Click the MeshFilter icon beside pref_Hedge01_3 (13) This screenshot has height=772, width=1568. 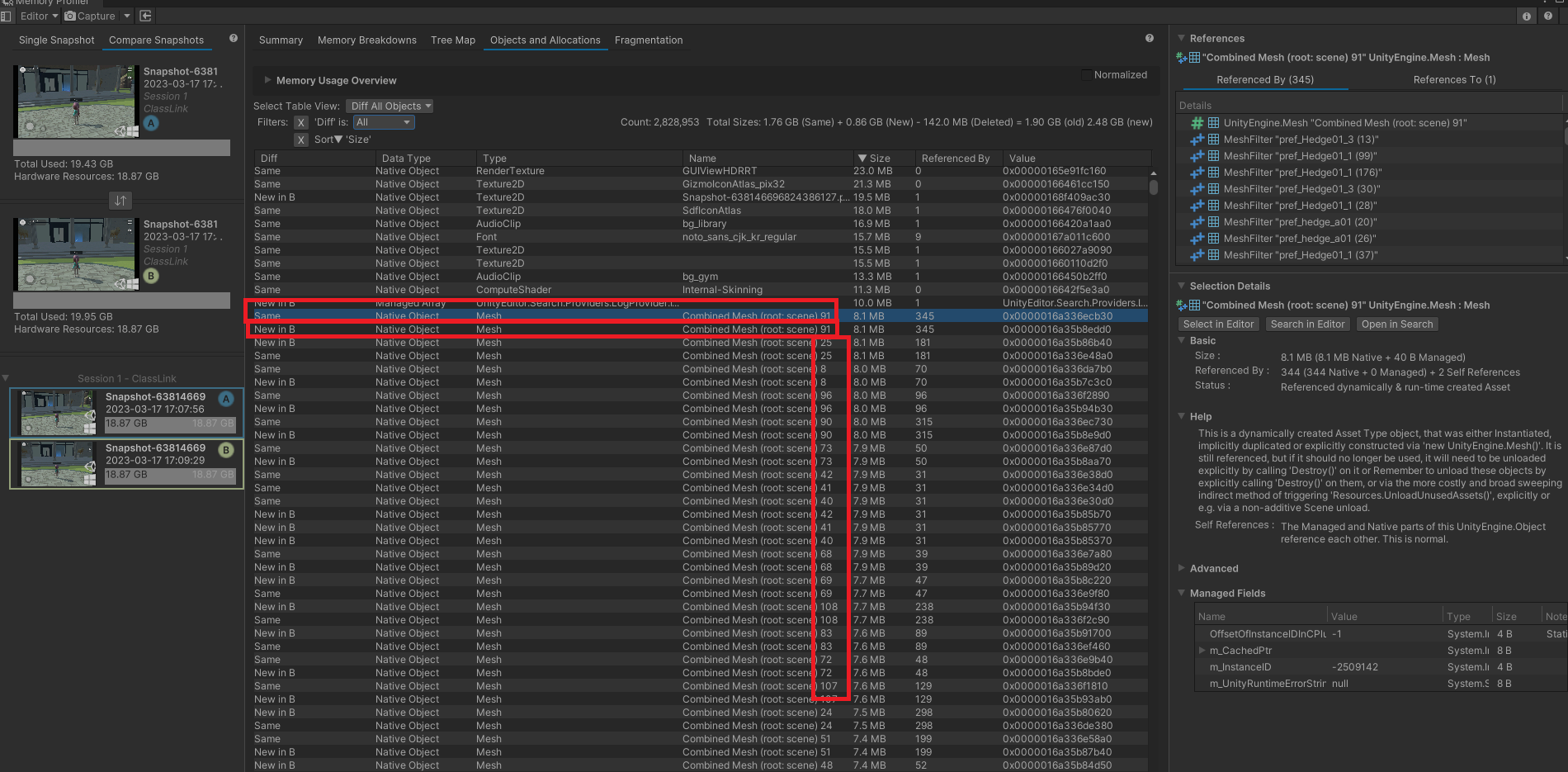[1213, 140]
